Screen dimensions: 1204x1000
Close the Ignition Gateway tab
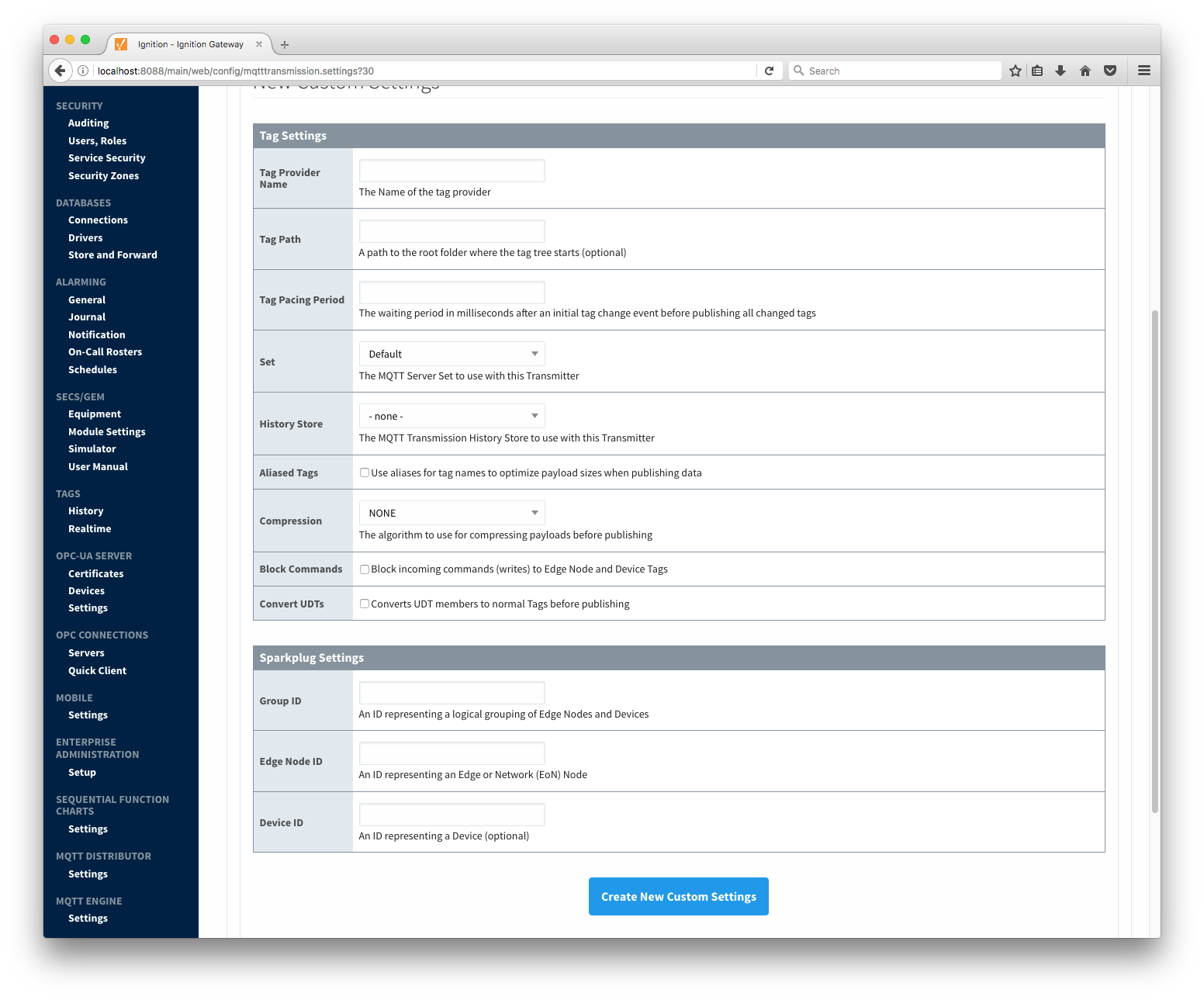tap(259, 44)
